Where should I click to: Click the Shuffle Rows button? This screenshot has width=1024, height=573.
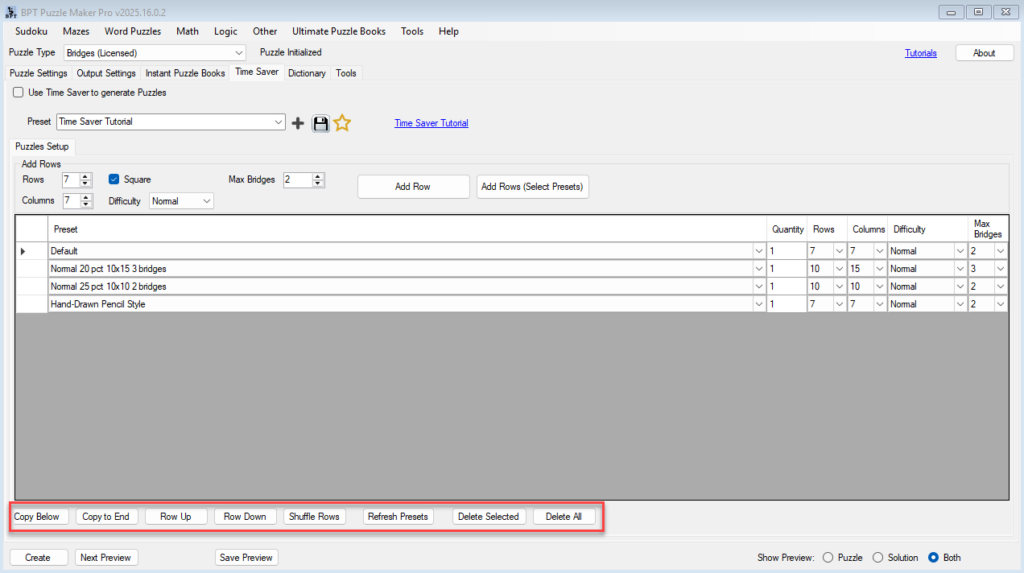coord(314,517)
